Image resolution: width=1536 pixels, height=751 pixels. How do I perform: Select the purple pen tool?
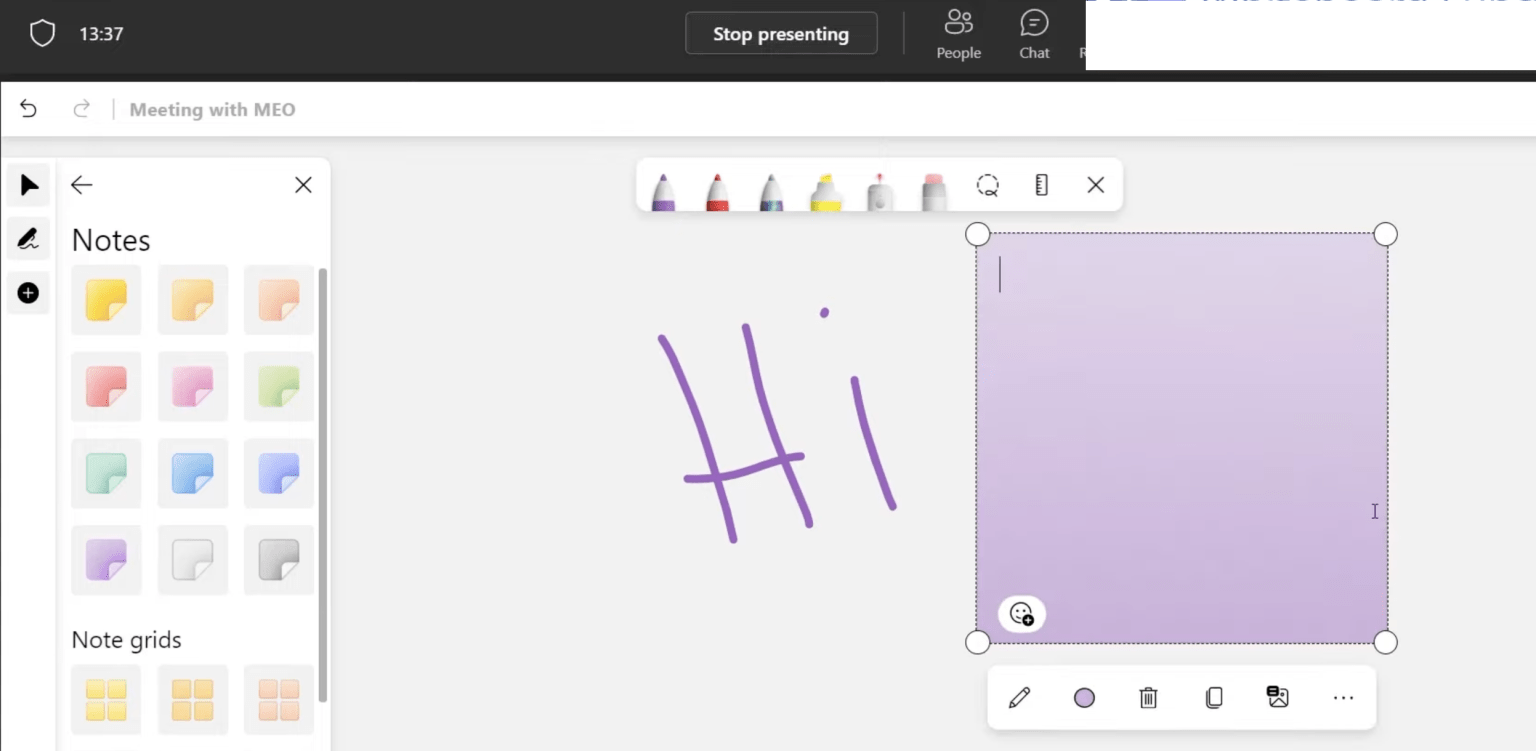pyautogui.click(x=665, y=188)
